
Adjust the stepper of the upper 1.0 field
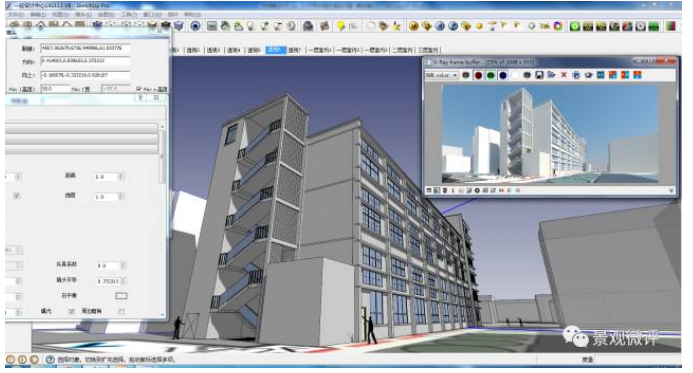121,177
